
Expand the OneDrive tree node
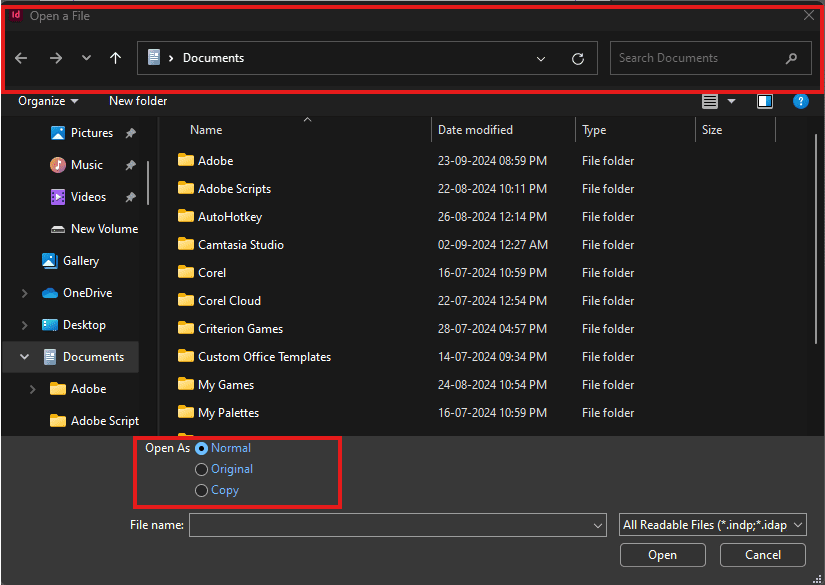(24, 293)
